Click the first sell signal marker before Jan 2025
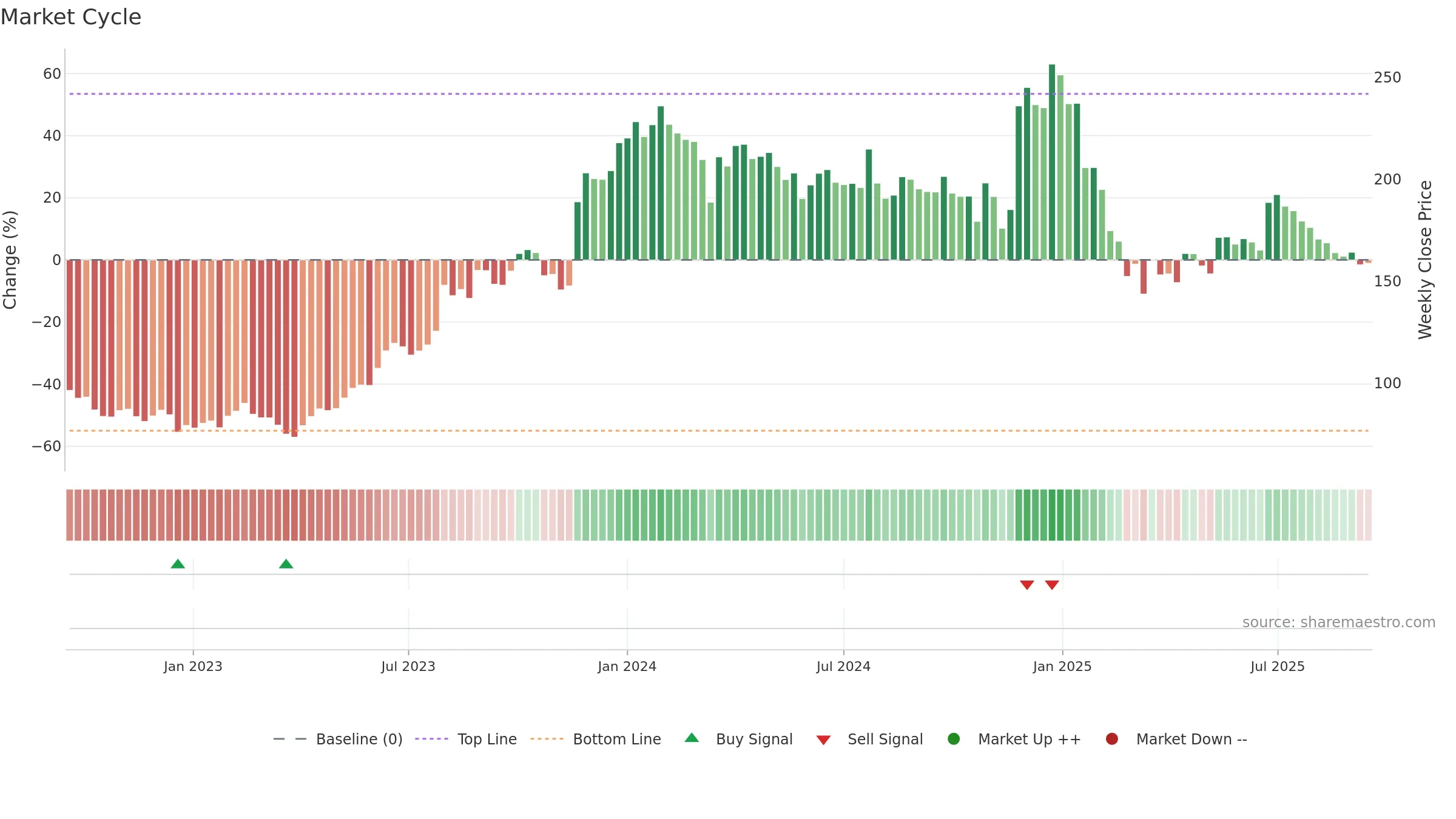 point(1026,585)
